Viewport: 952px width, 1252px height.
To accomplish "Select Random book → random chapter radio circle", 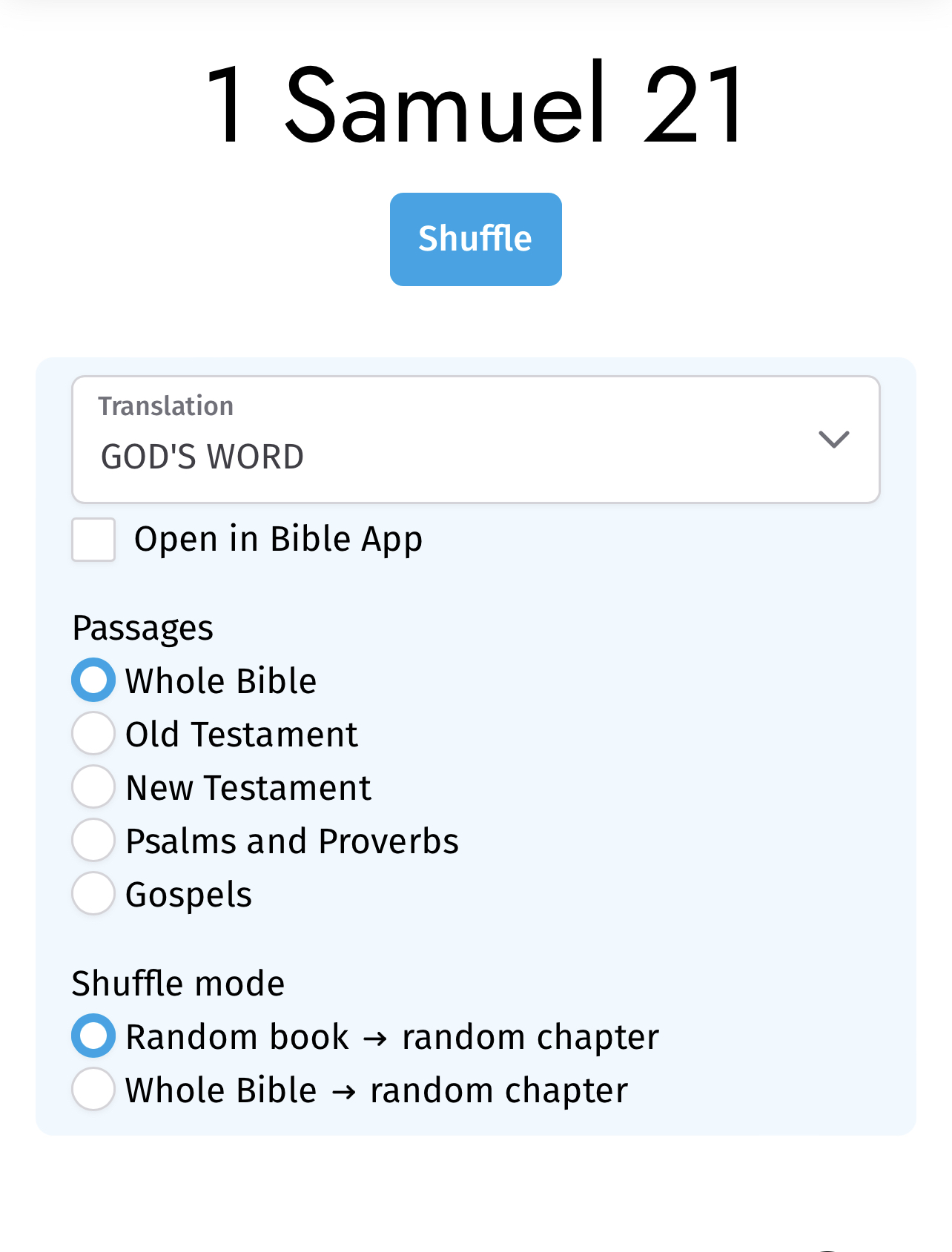I will pos(93,1036).
